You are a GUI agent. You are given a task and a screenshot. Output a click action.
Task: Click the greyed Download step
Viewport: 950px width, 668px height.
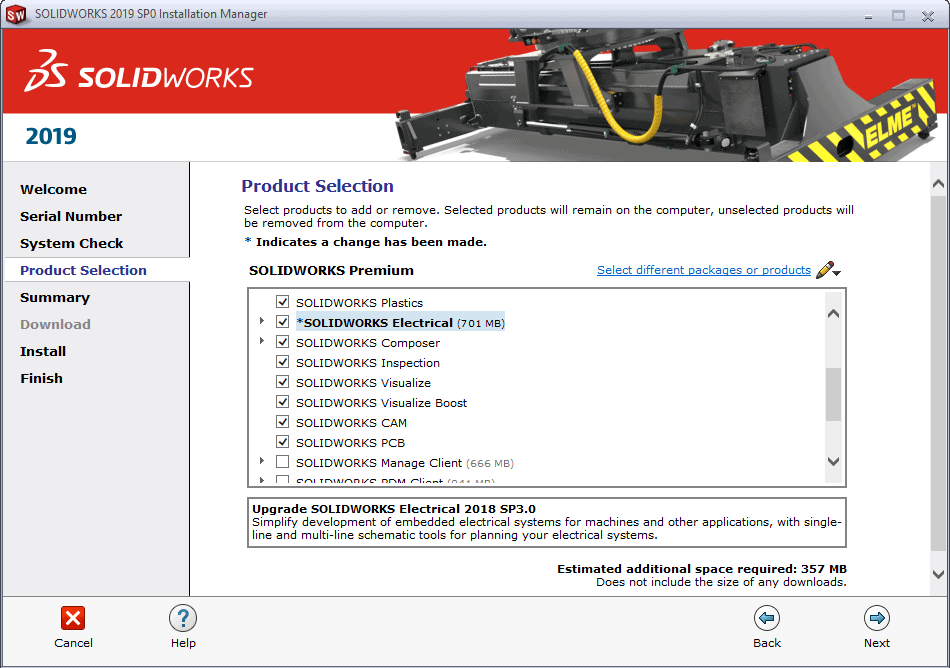click(x=55, y=325)
